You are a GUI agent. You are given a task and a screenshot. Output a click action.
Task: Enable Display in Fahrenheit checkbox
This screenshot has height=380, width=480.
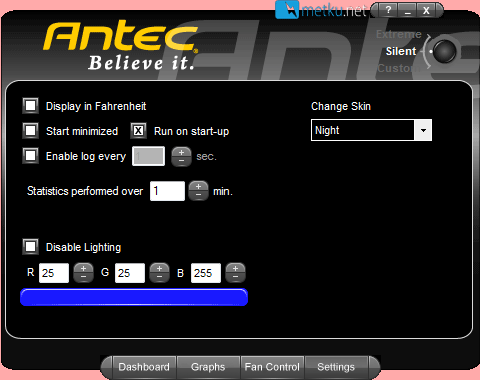point(31,106)
